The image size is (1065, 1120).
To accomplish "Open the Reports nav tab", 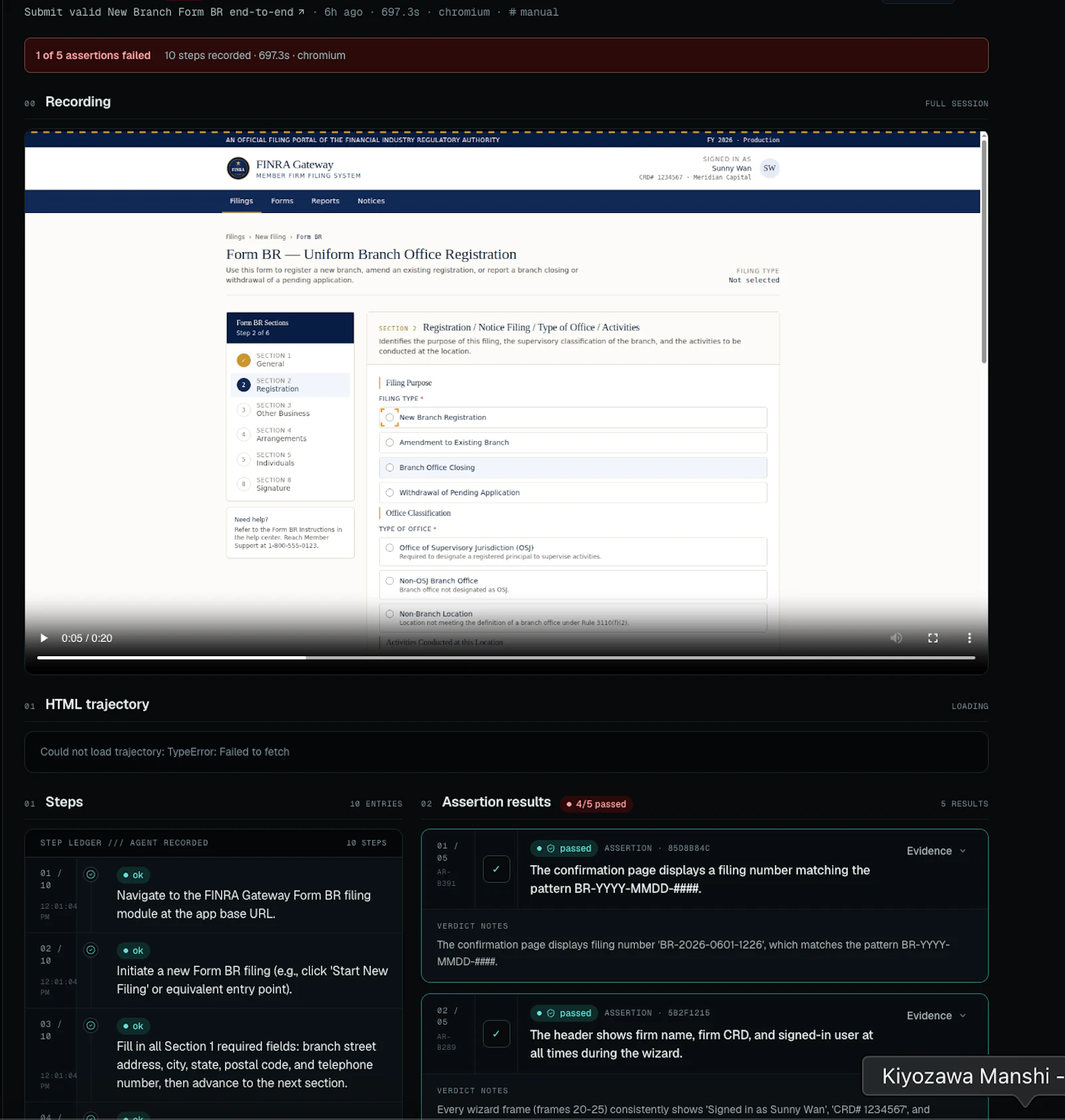I will click(325, 201).
